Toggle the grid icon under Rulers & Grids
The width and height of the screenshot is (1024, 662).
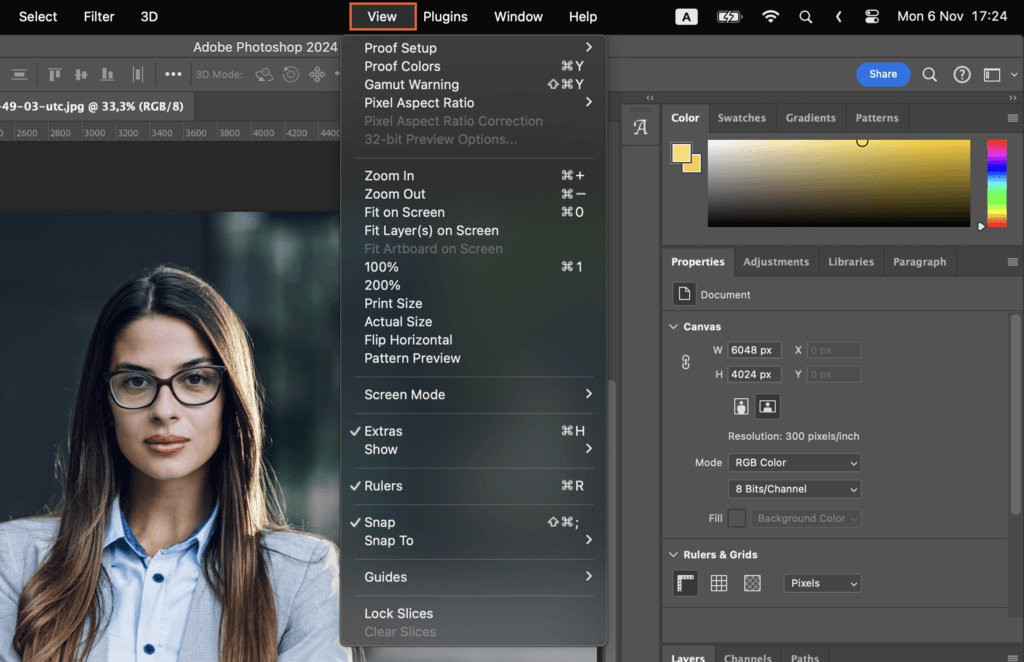pos(718,583)
